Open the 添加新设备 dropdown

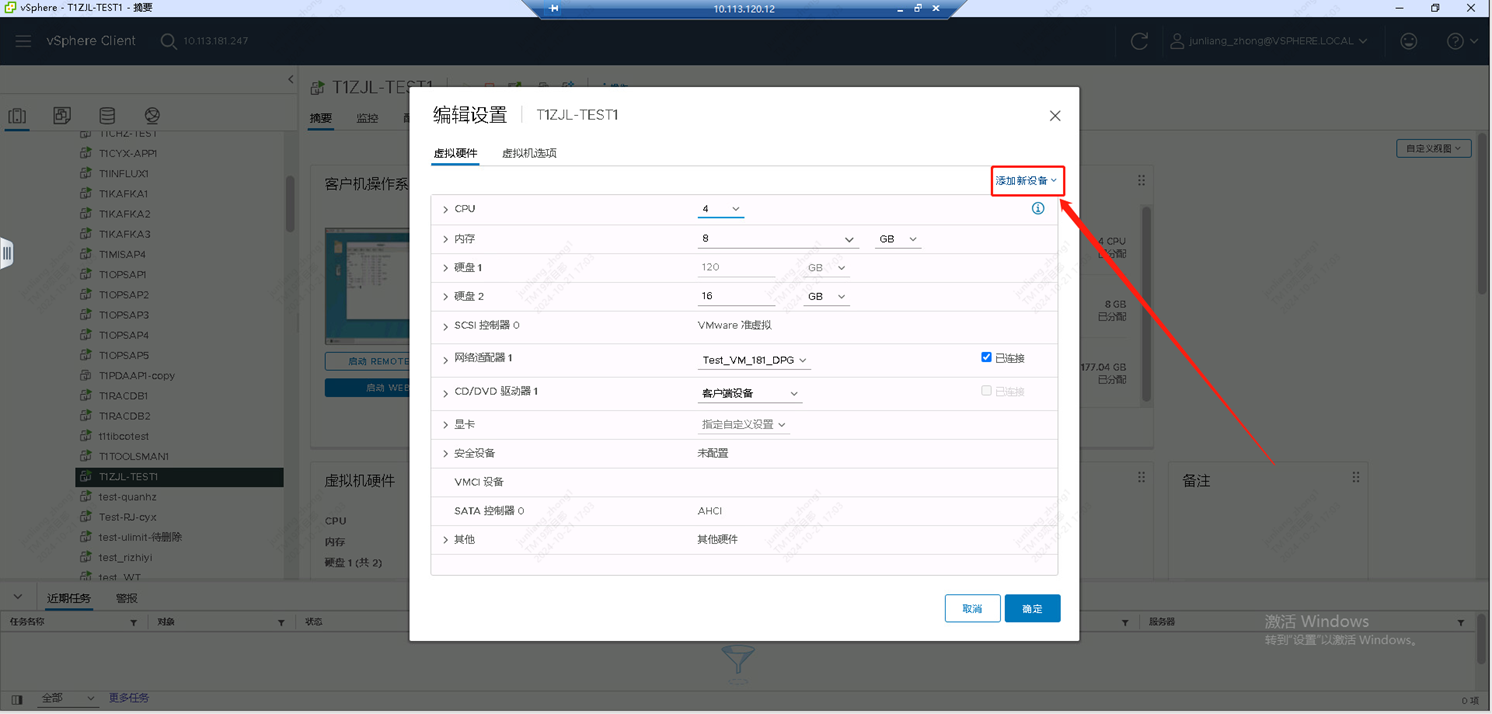click(x=1026, y=181)
